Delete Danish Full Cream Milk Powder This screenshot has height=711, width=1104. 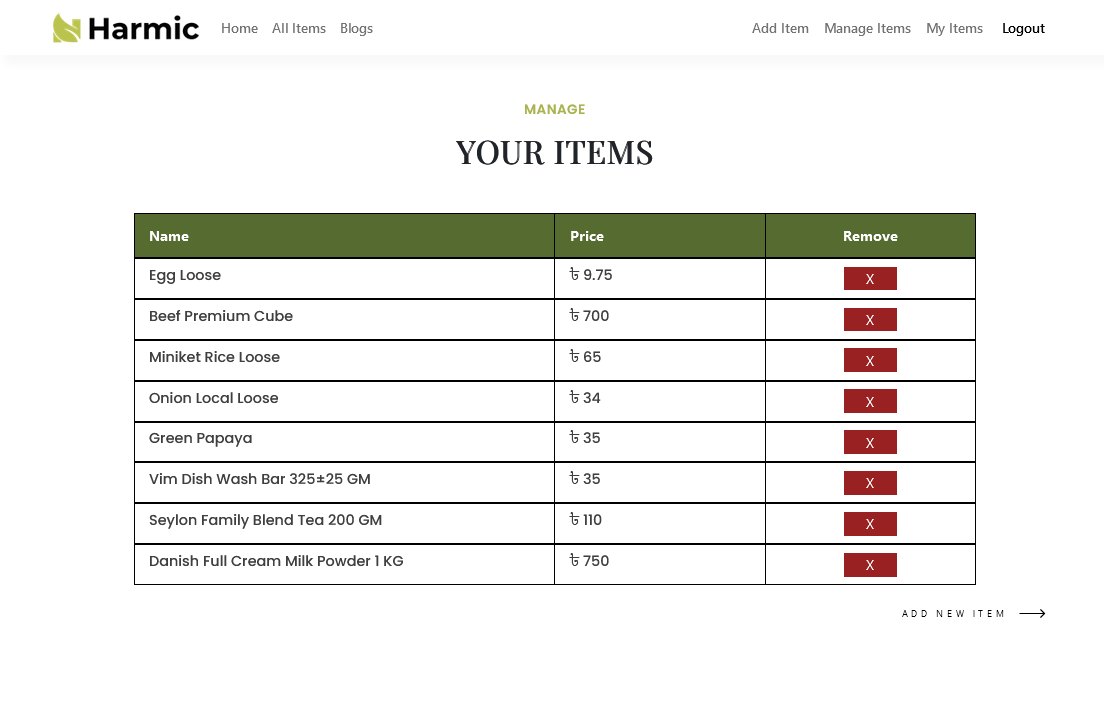[x=870, y=565]
